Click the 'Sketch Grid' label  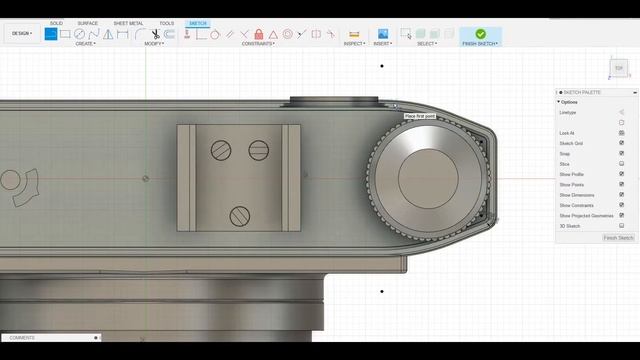point(571,143)
